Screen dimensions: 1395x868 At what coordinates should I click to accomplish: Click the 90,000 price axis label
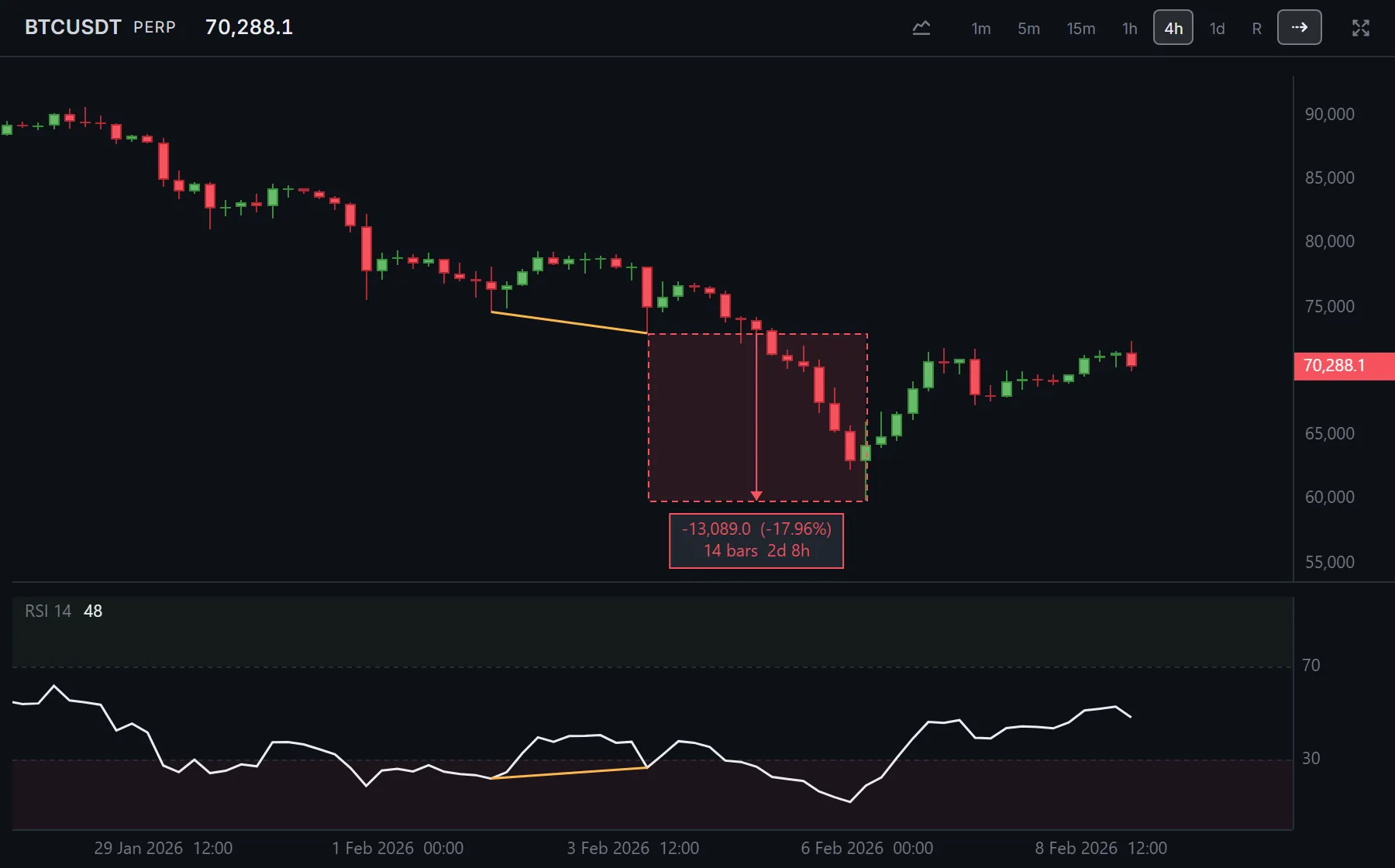coord(1329,114)
